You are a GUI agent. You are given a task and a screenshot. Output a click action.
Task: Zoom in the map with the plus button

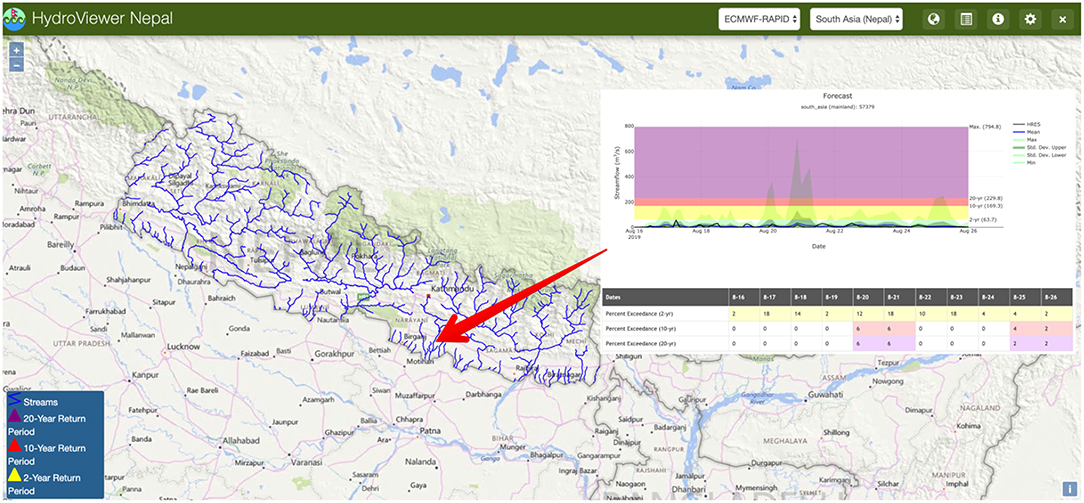pos(17,50)
